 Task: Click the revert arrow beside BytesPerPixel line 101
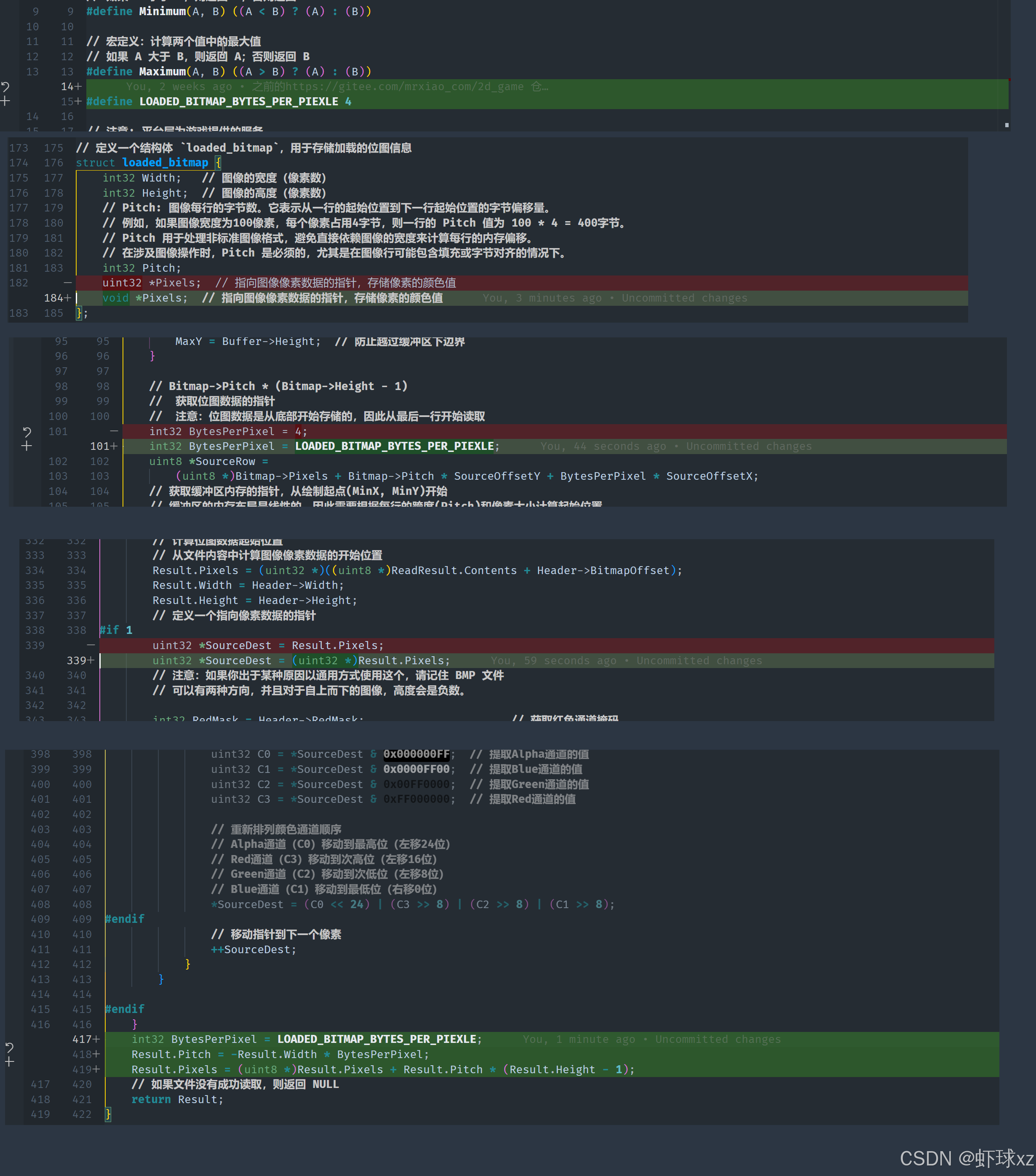coord(27,431)
